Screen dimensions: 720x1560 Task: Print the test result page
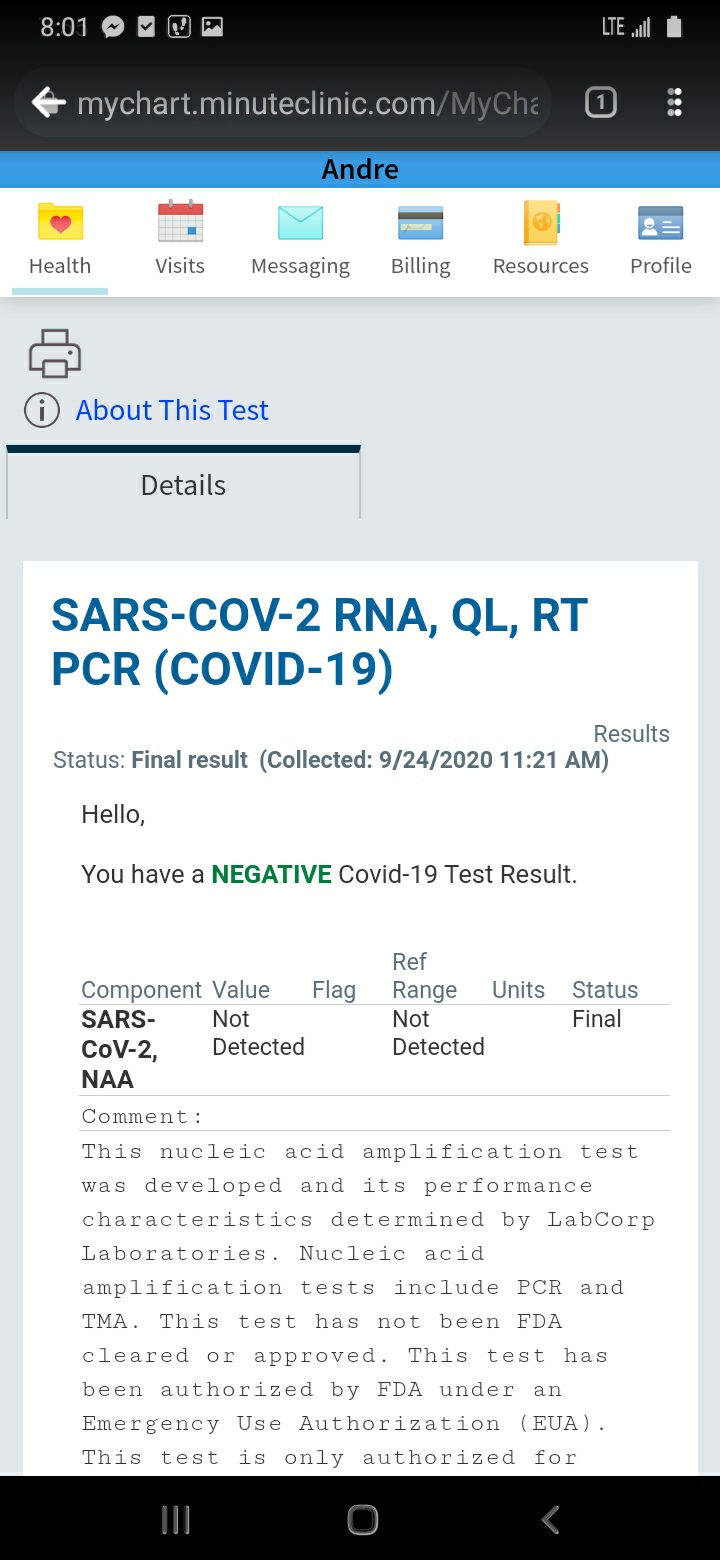pyautogui.click(x=55, y=353)
